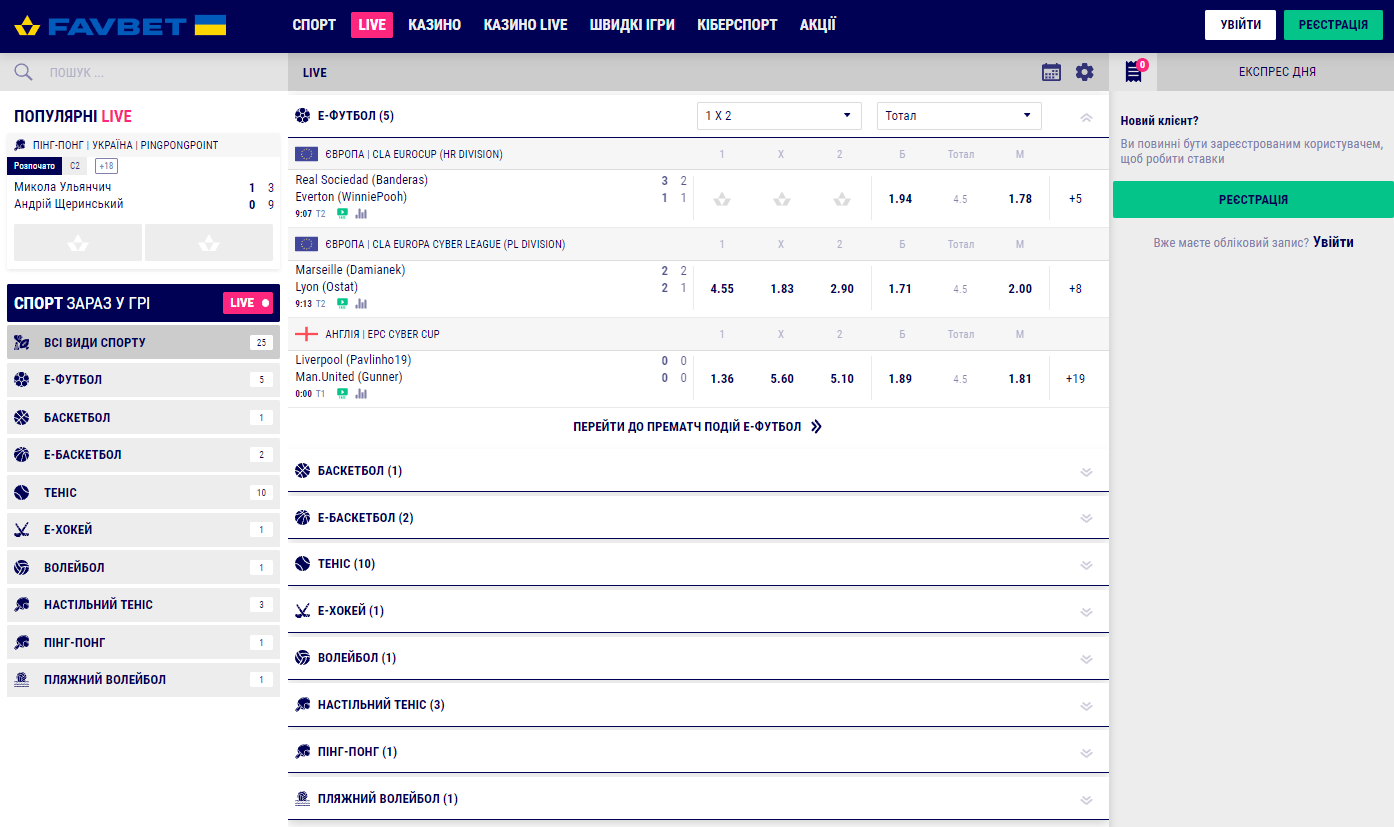
Task: Click the Europe flag for CLA Eurocup
Action: click(306, 154)
